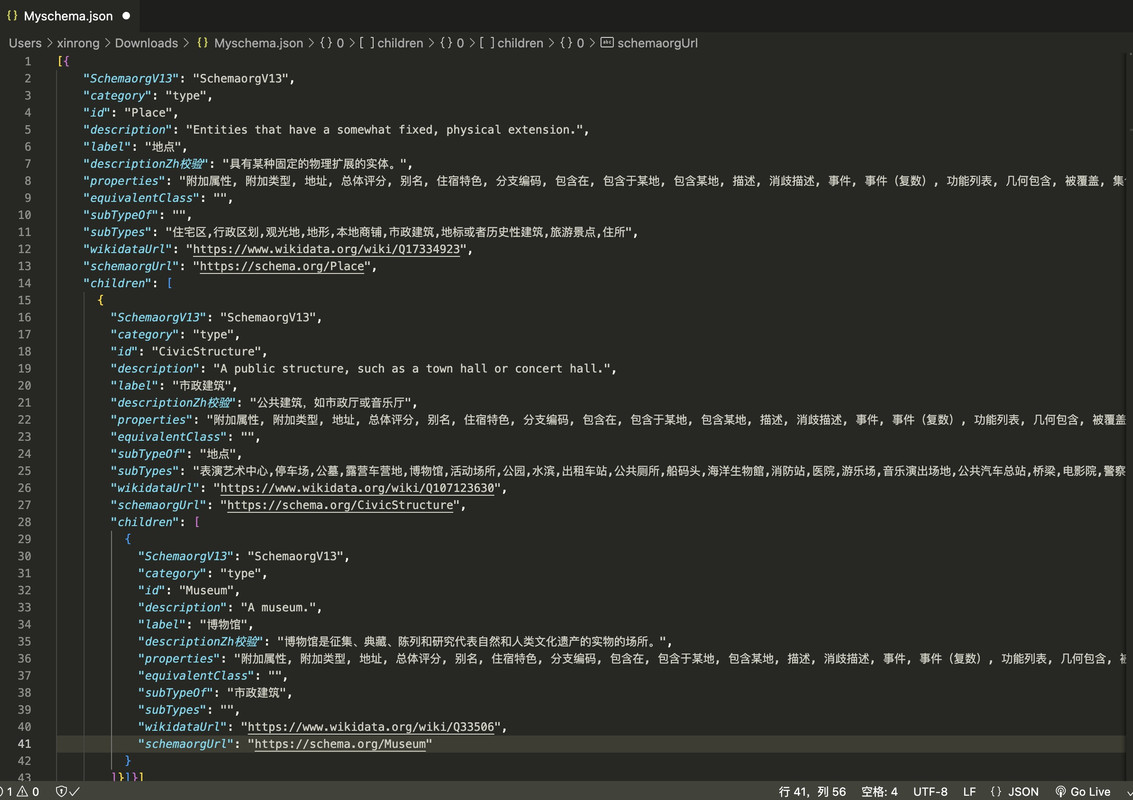Click the JSON braces language icon
Image resolution: width=1133 pixels, height=800 pixels.
tap(996, 791)
